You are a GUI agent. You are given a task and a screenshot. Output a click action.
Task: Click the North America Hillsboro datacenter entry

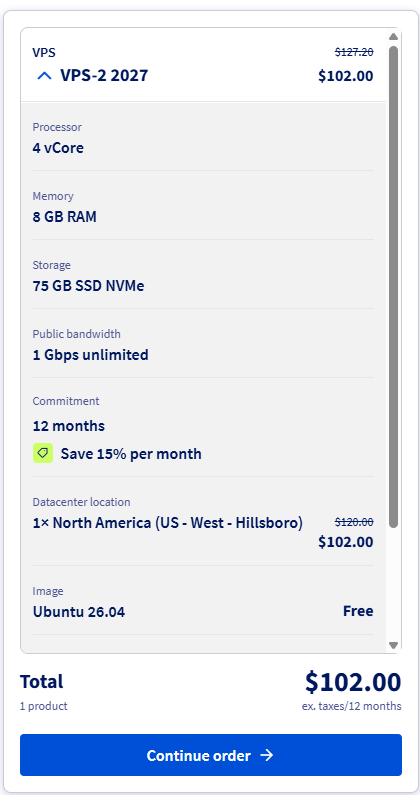pyautogui.click(x=168, y=523)
